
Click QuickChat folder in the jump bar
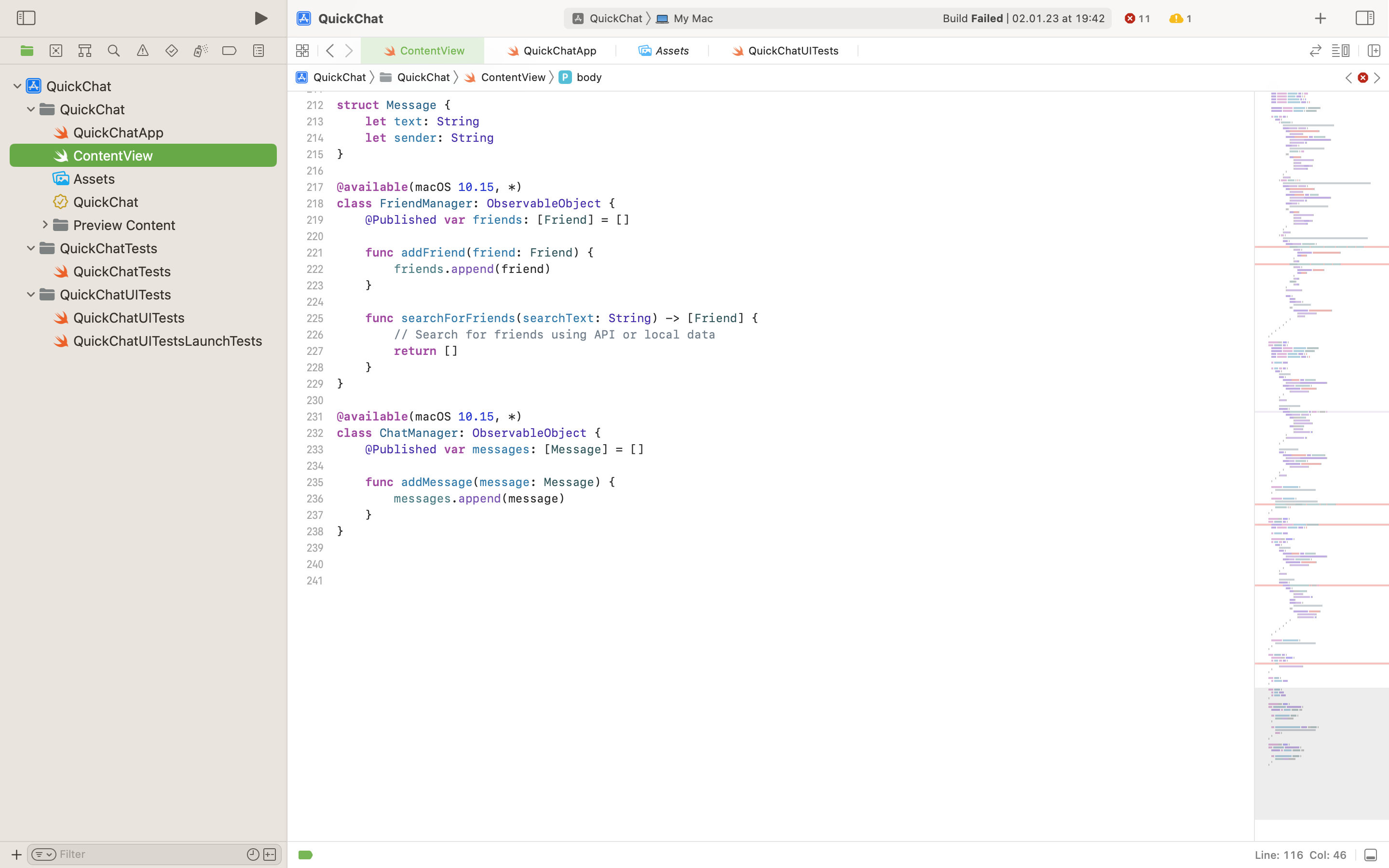point(415,77)
